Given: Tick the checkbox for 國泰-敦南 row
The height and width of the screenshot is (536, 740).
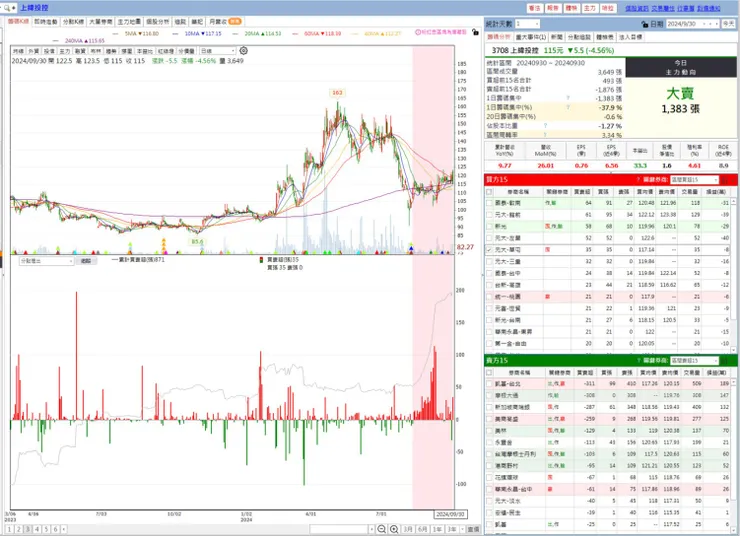Looking at the screenshot, I should [489, 203].
